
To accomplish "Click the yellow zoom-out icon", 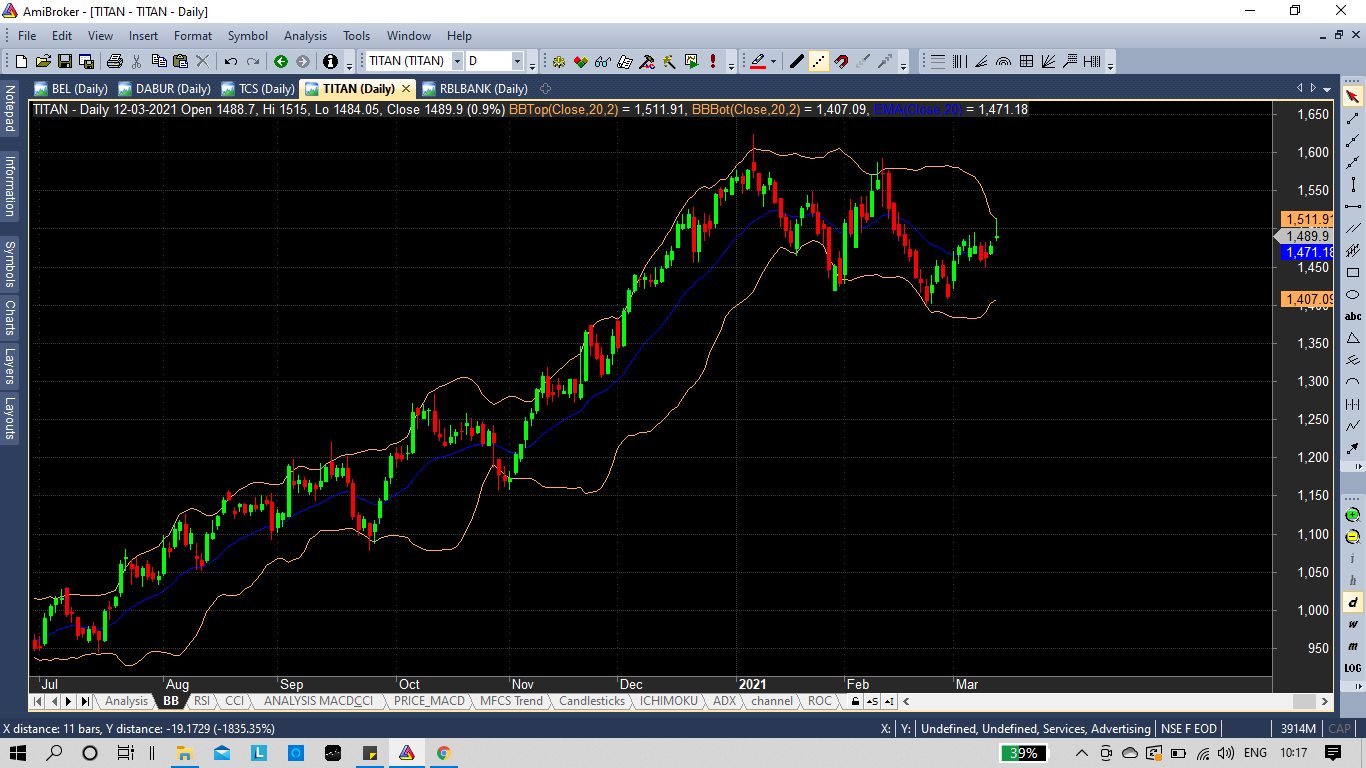I will click(x=1353, y=537).
